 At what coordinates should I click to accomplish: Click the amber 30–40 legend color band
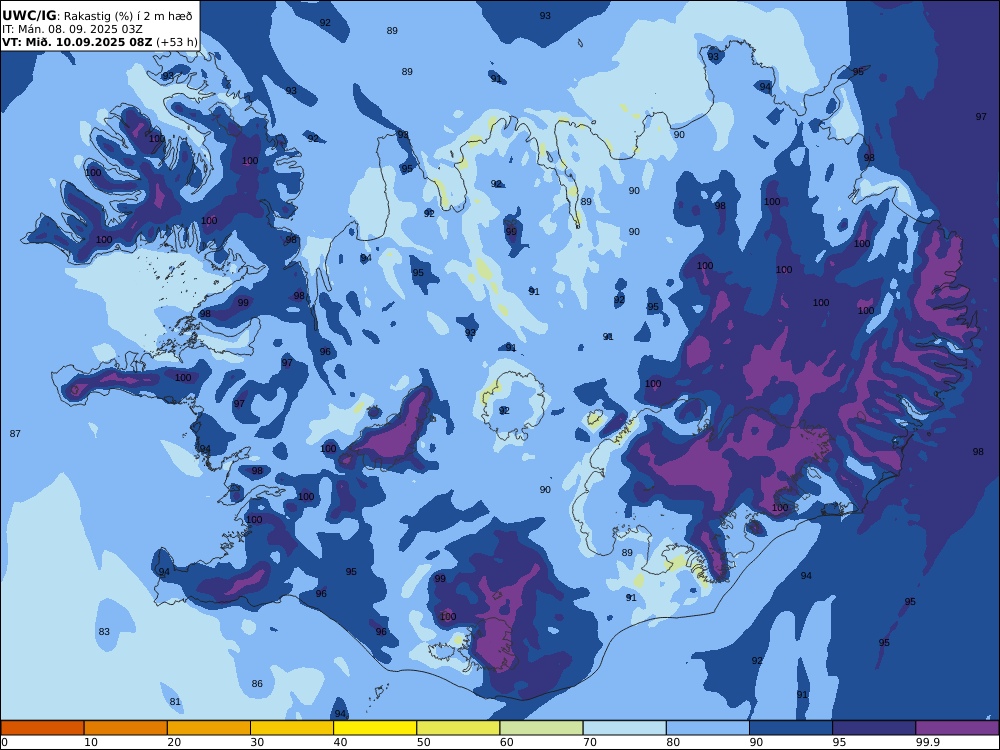(x=292, y=728)
